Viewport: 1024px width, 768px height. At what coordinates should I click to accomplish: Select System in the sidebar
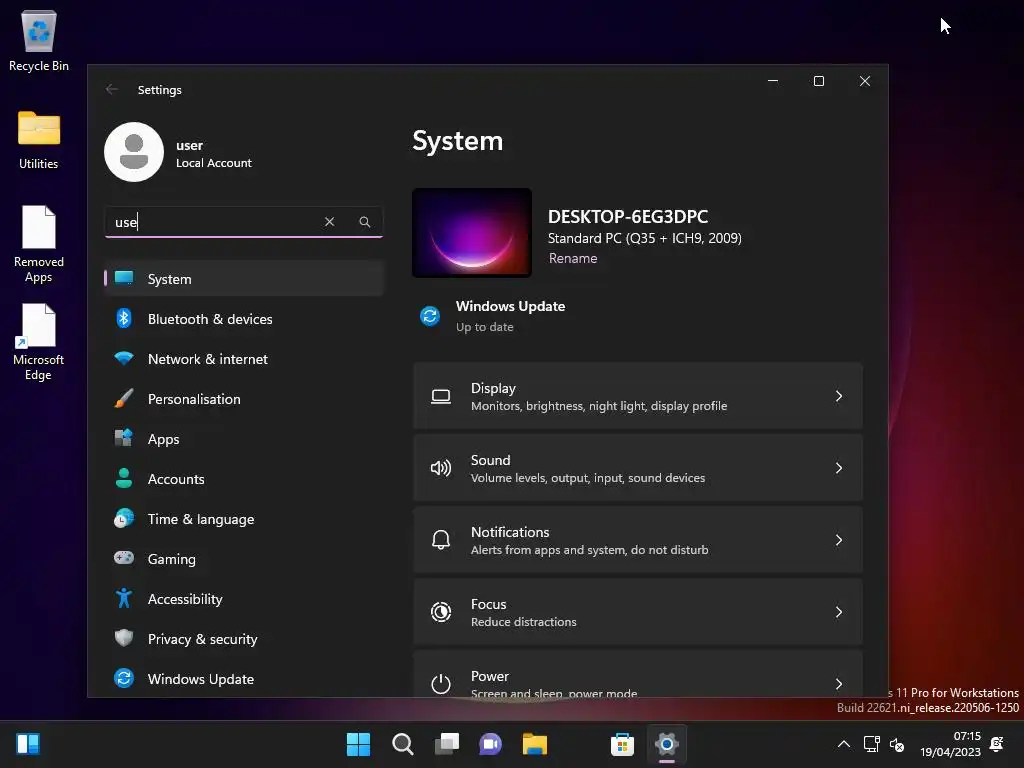(244, 279)
